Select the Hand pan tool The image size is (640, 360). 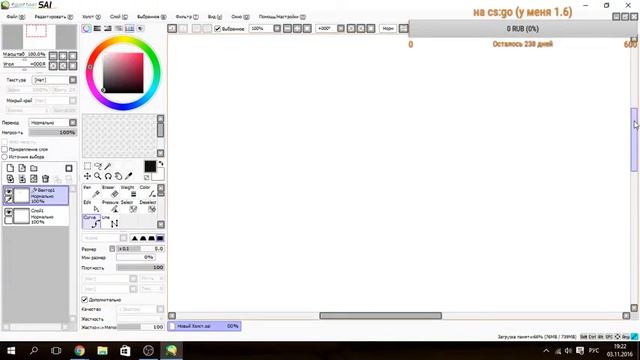pyautogui.click(x=118, y=176)
